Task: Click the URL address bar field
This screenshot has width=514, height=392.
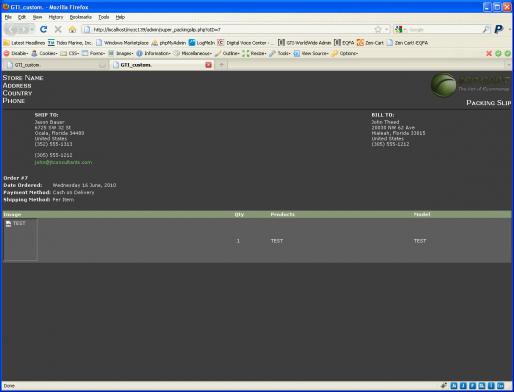Action: tap(230, 30)
